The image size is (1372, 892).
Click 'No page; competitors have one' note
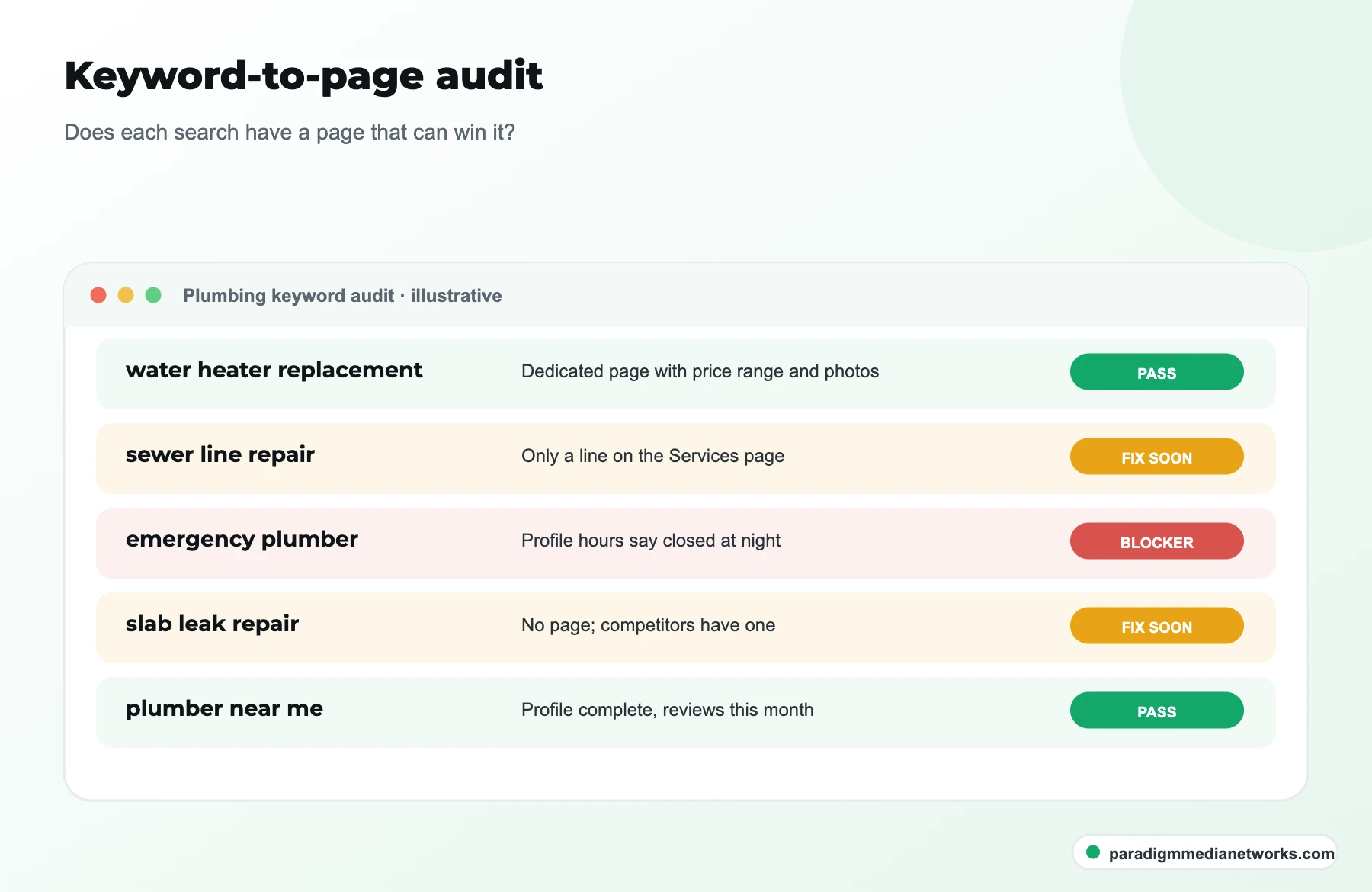[648, 625]
